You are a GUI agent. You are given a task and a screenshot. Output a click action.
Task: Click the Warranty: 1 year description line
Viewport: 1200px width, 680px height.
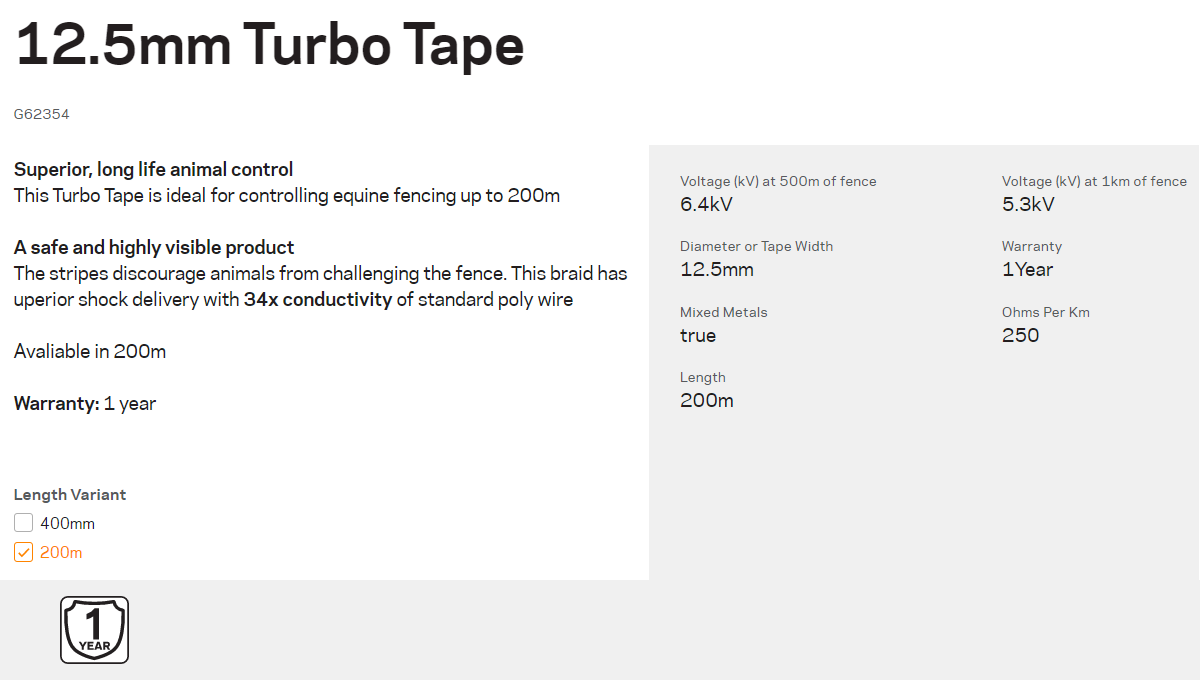85,403
